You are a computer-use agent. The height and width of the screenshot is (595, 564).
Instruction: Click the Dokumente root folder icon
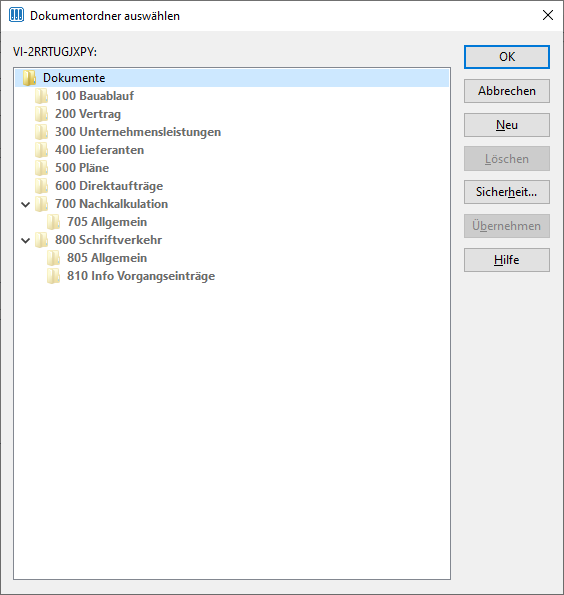29,78
